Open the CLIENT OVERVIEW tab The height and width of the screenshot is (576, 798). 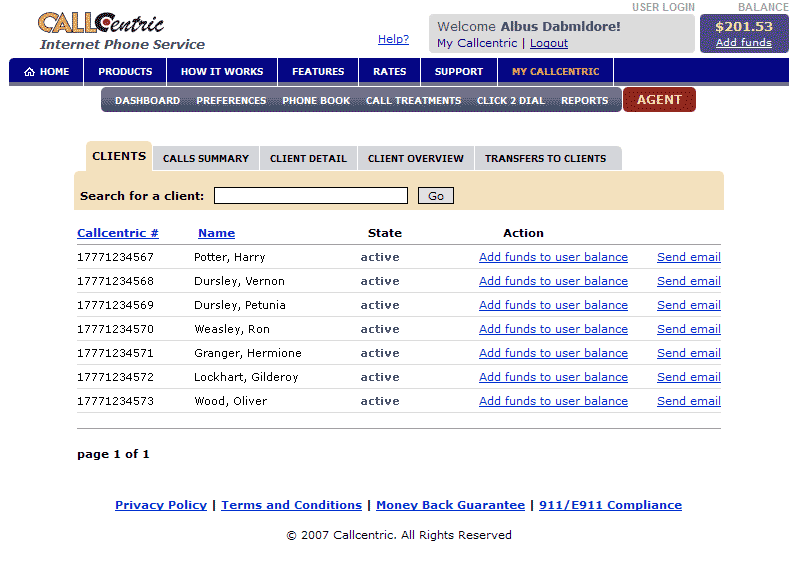(416, 159)
